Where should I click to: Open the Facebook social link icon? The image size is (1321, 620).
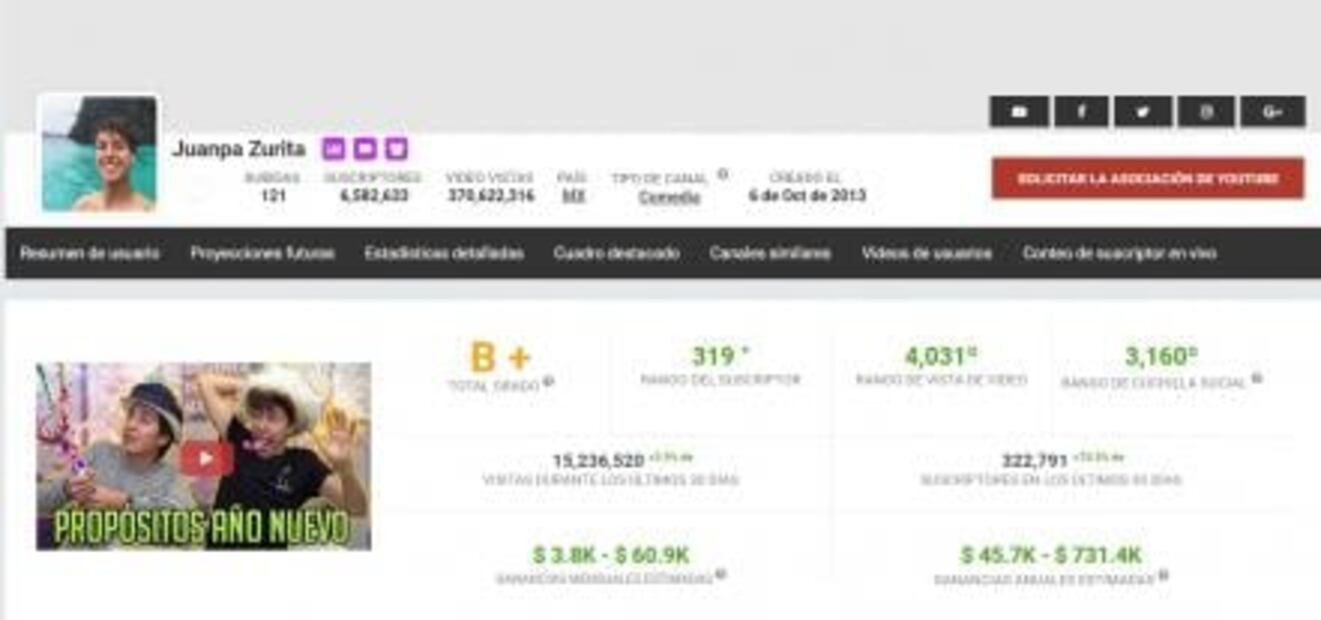[1081, 112]
